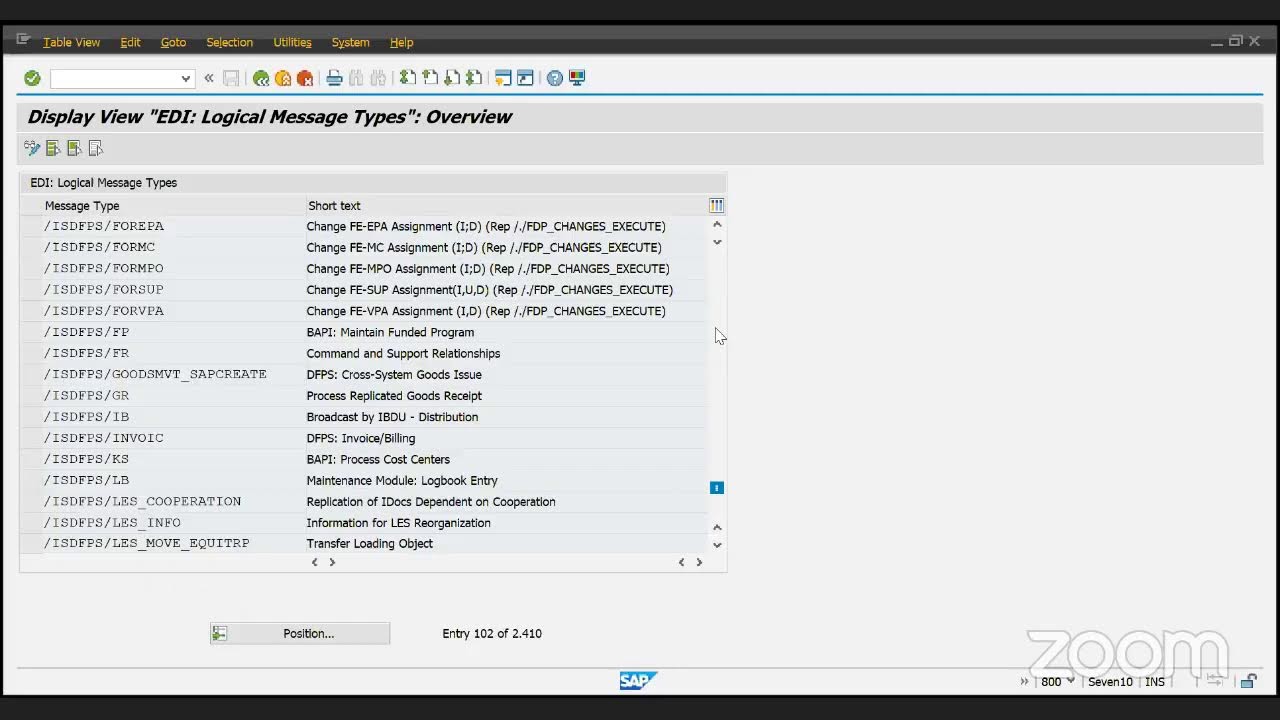Select the /ISDFPS/FORMPO message type
1280x720 pixels.
pyautogui.click(x=103, y=268)
